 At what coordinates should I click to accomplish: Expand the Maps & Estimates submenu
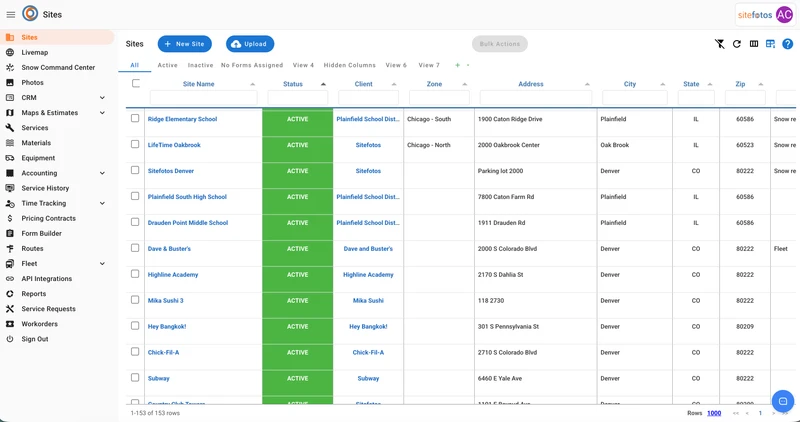[x=102, y=113]
